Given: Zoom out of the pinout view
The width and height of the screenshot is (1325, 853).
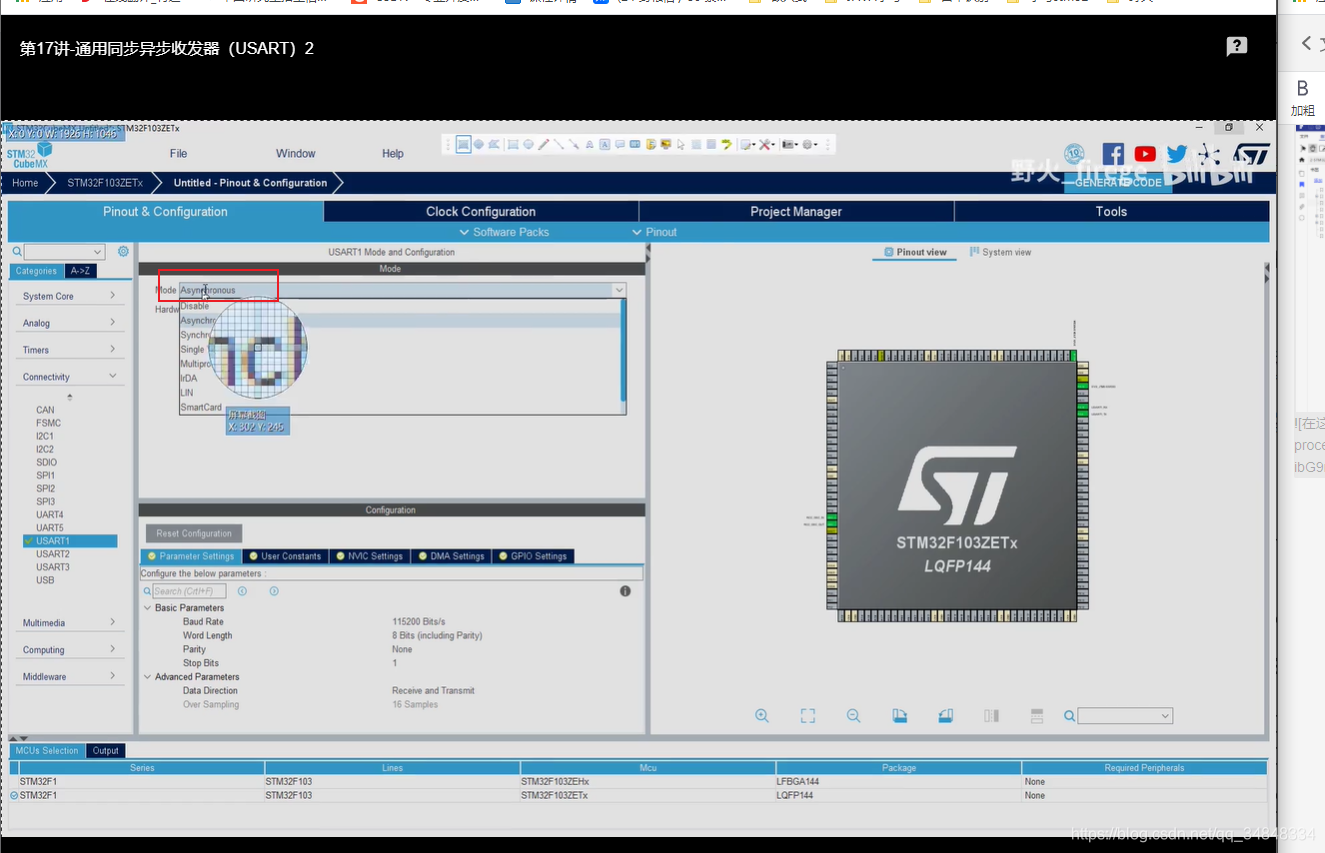Looking at the screenshot, I should (853, 716).
